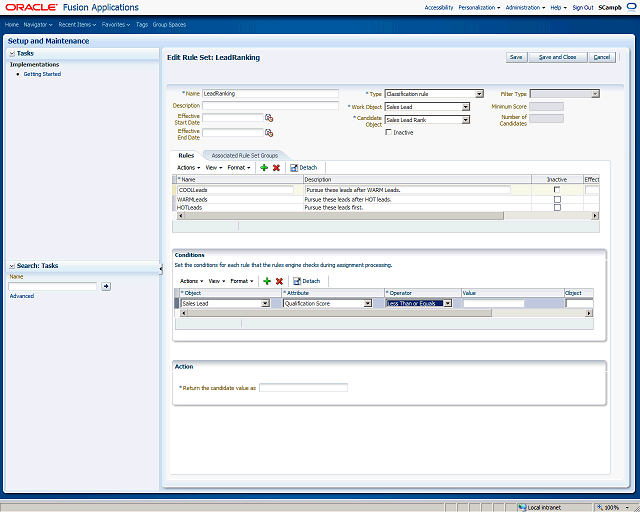Image resolution: width=640 pixels, height=512 pixels.
Task: Click the Advanced search link
Action: click(22, 296)
